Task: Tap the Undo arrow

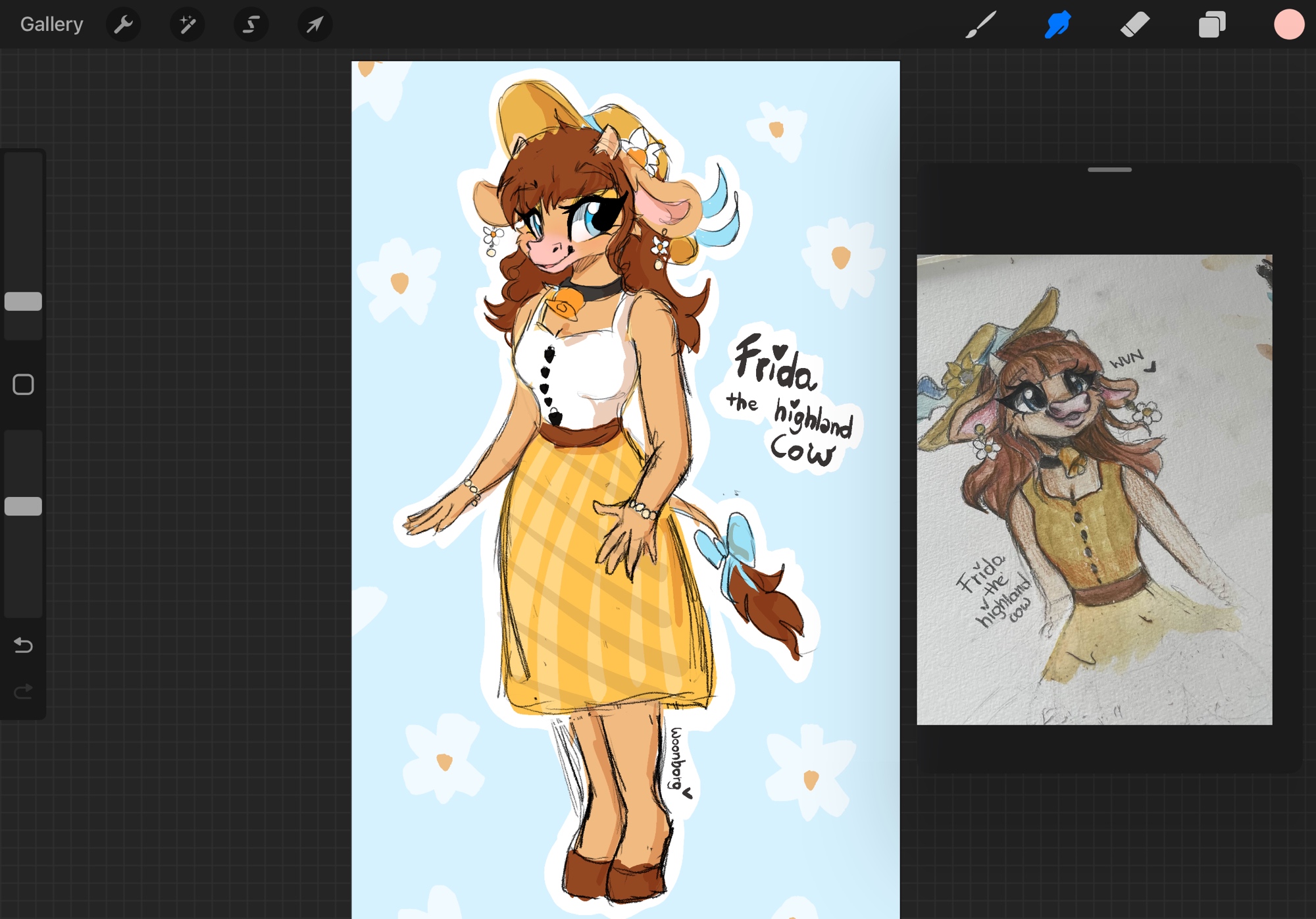Action: pyautogui.click(x=23, y=645)
